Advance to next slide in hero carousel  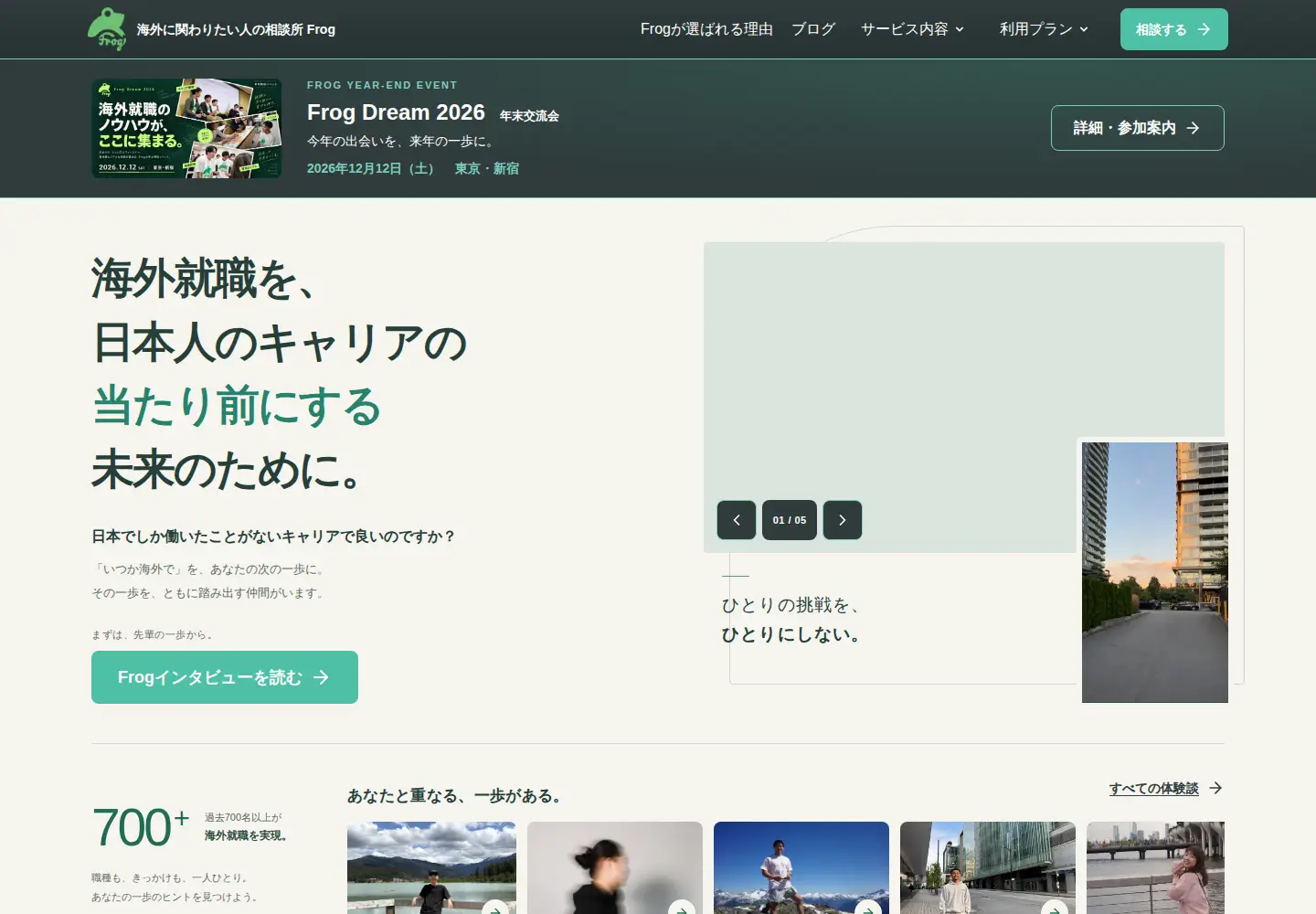pyautogui.click(x=843, y=520)
